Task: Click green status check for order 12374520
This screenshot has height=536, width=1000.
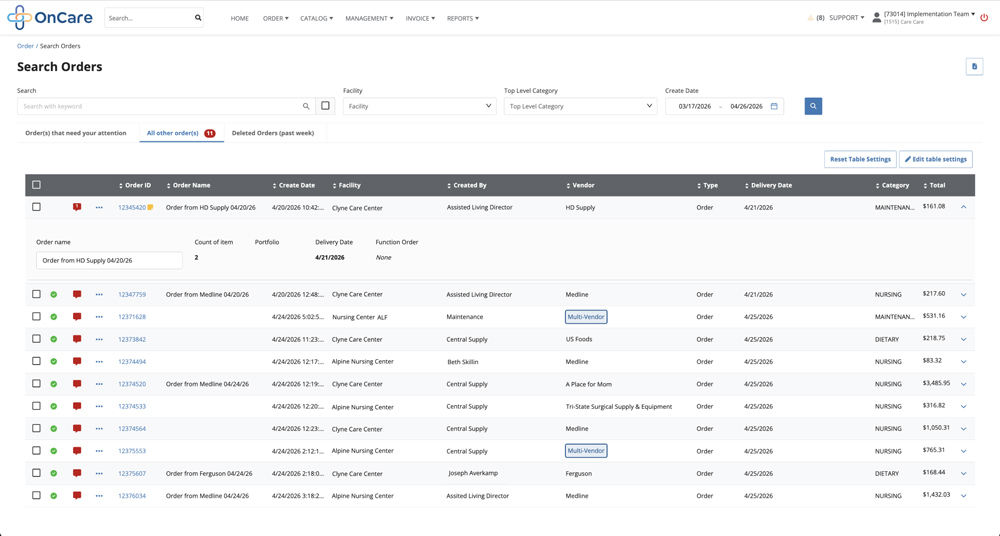Action: pos(54,383)
